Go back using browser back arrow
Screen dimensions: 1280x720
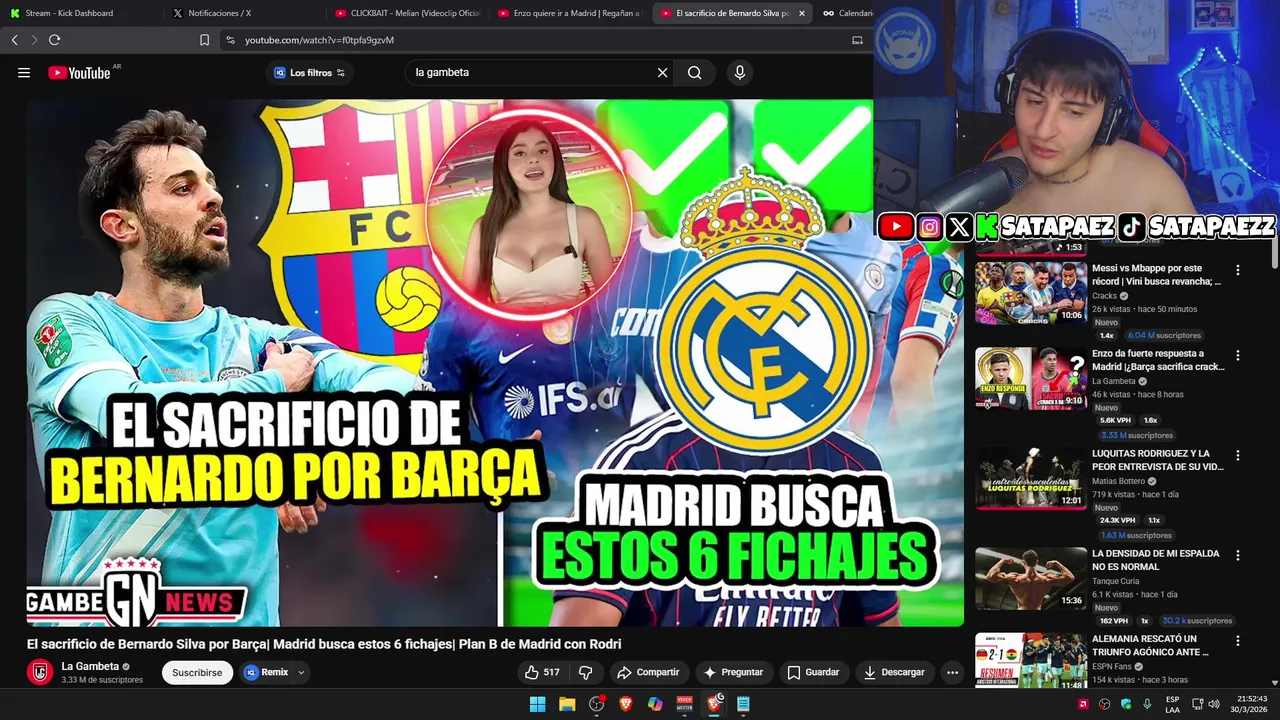(14, 40)
